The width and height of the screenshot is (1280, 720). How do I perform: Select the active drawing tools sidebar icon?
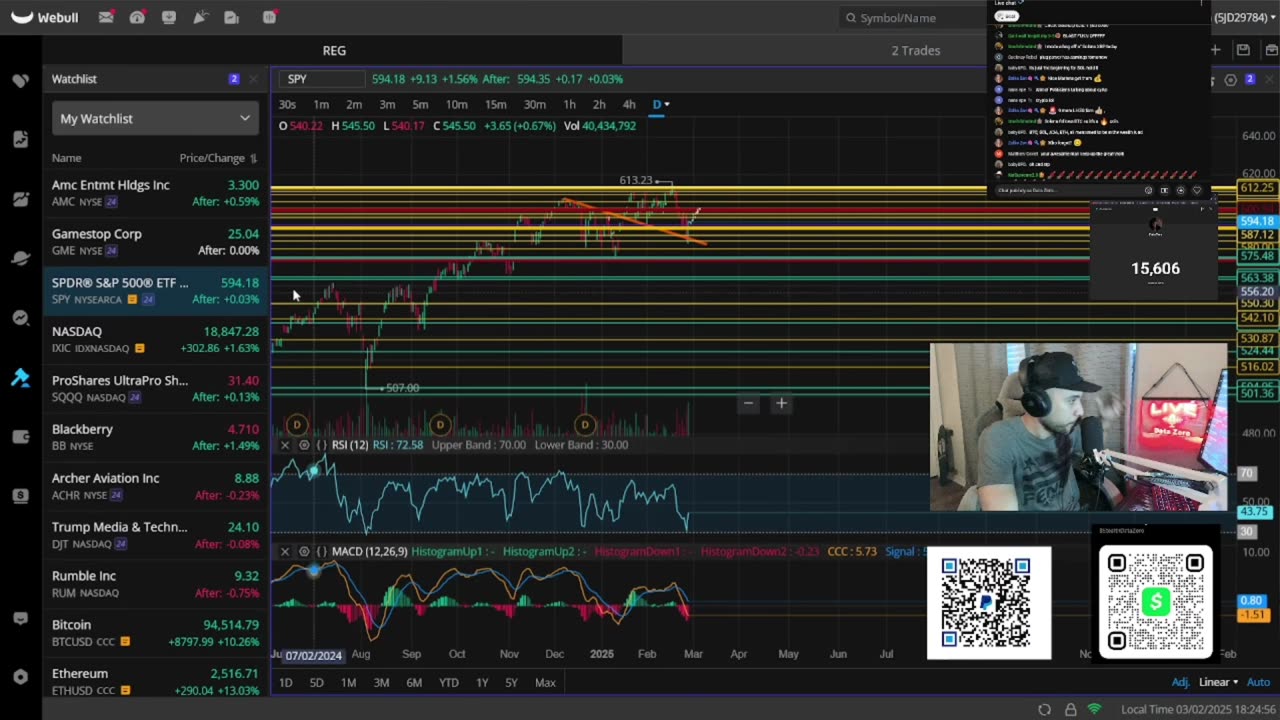tap(20, 377)
